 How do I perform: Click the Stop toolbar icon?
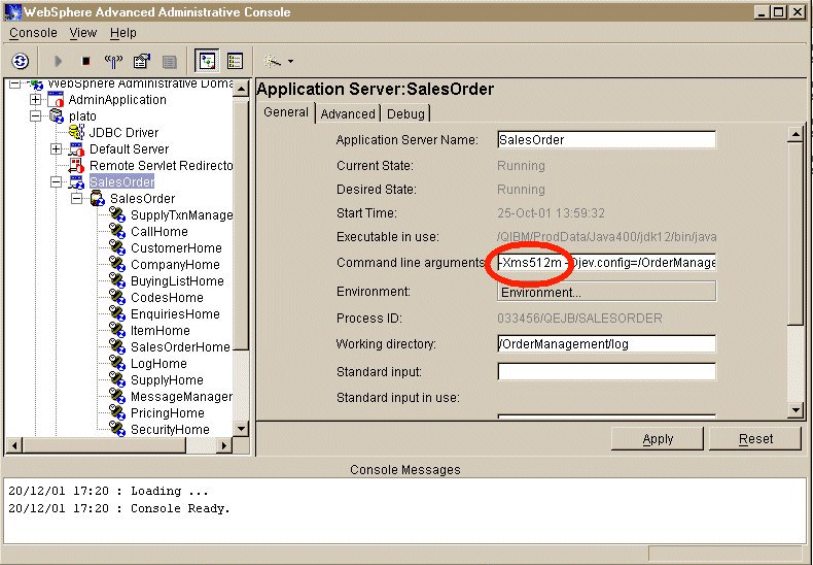86,61
